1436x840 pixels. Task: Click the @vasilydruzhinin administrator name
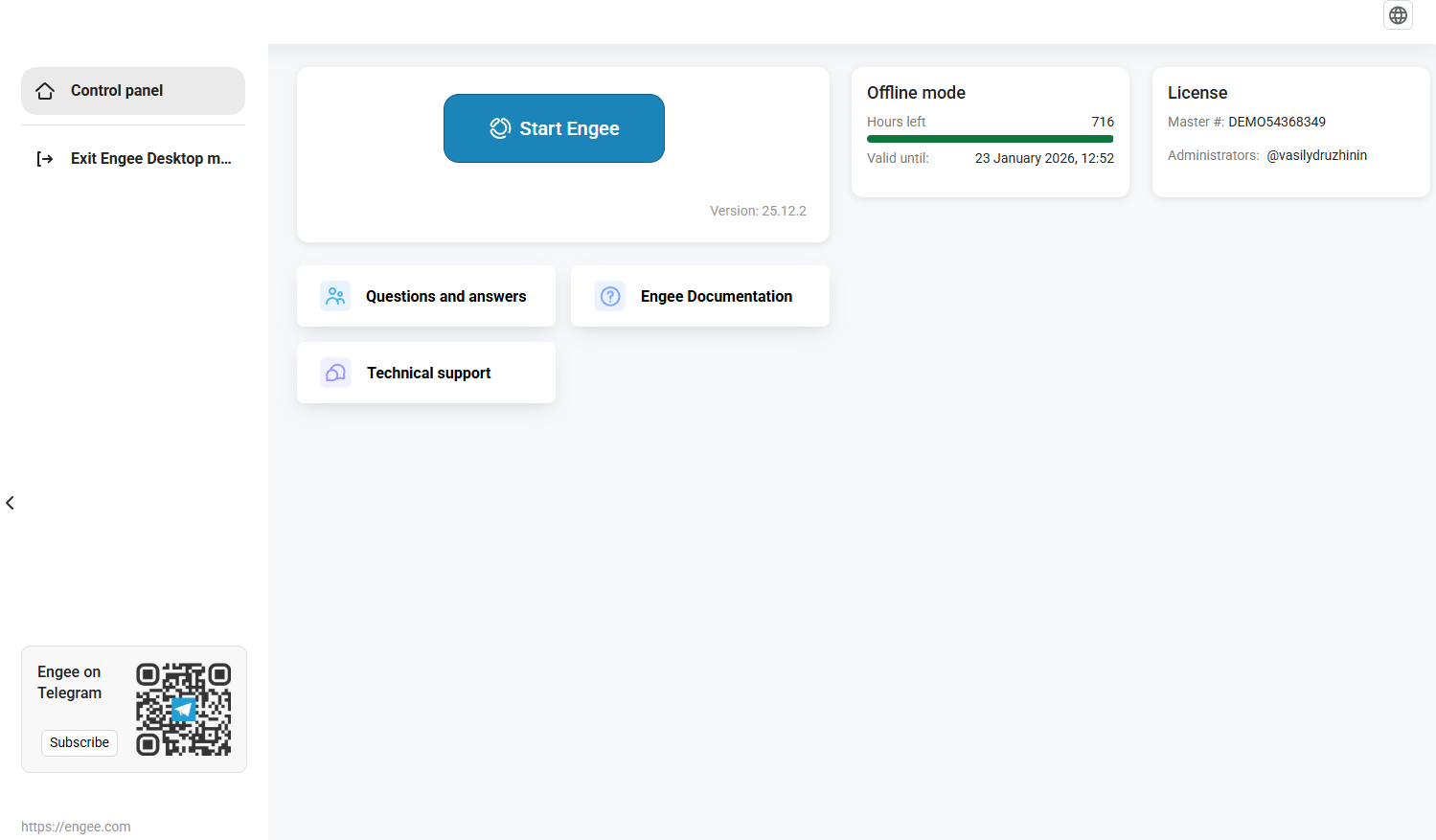click(1316, 155)
